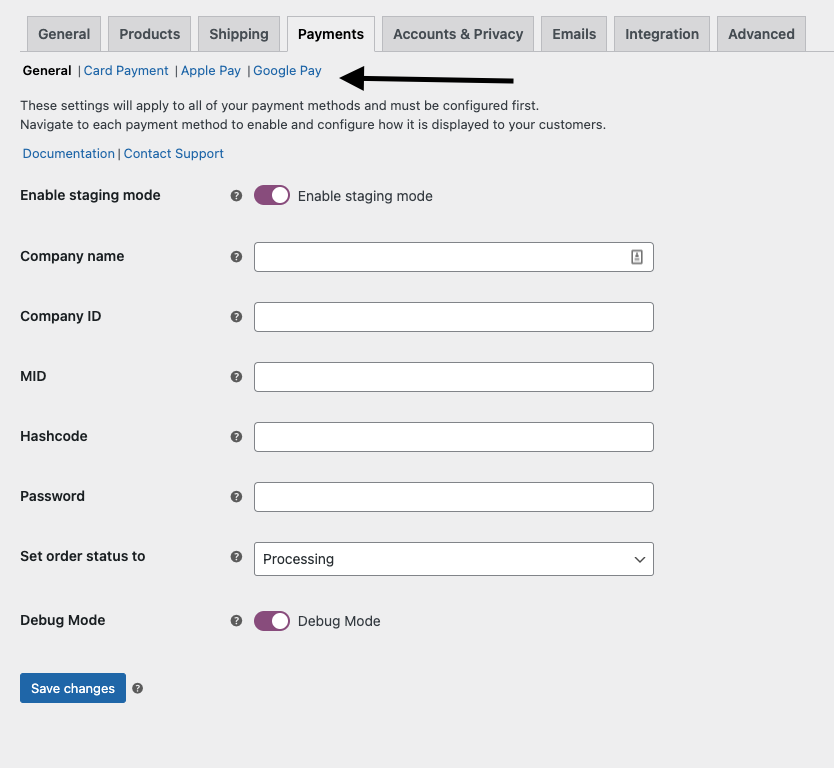Click autofill contact icon in Company name field
Image resolution: width=834 pixels, height=768 pixels.
[x=637, y=257]
